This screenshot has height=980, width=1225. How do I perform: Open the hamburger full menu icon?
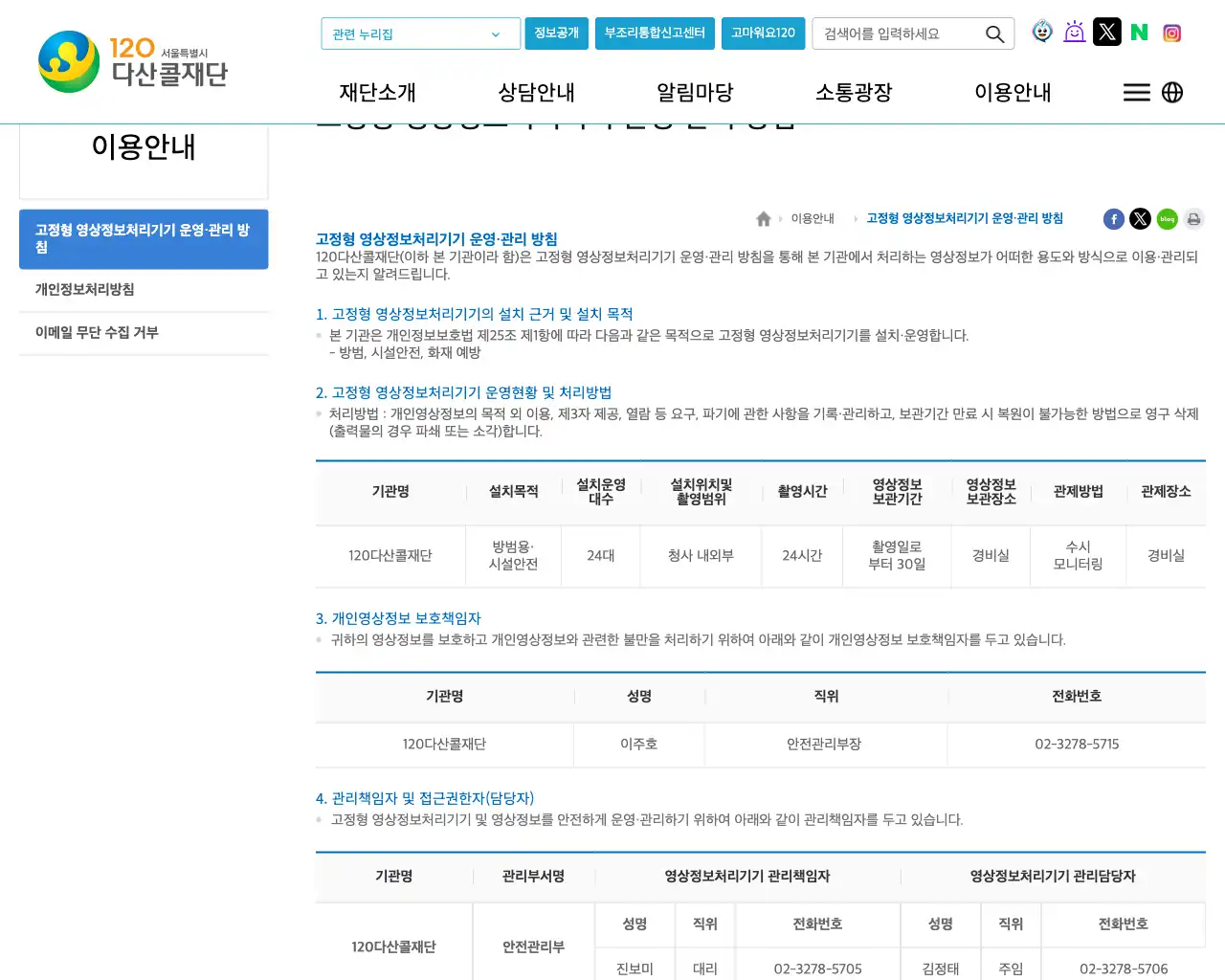coord(1136,92)
